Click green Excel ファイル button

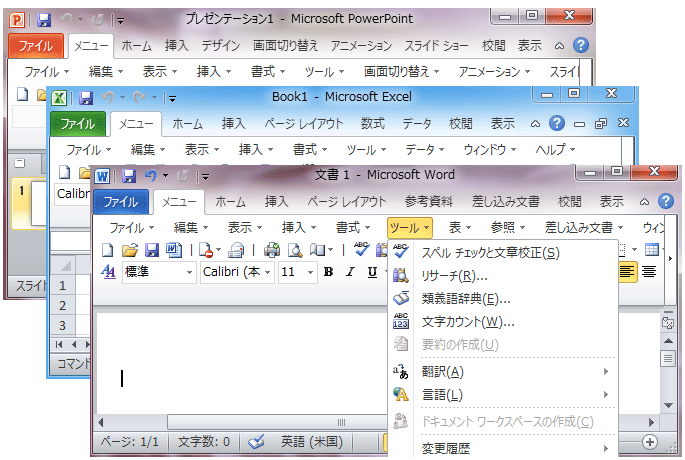[78, 124]
